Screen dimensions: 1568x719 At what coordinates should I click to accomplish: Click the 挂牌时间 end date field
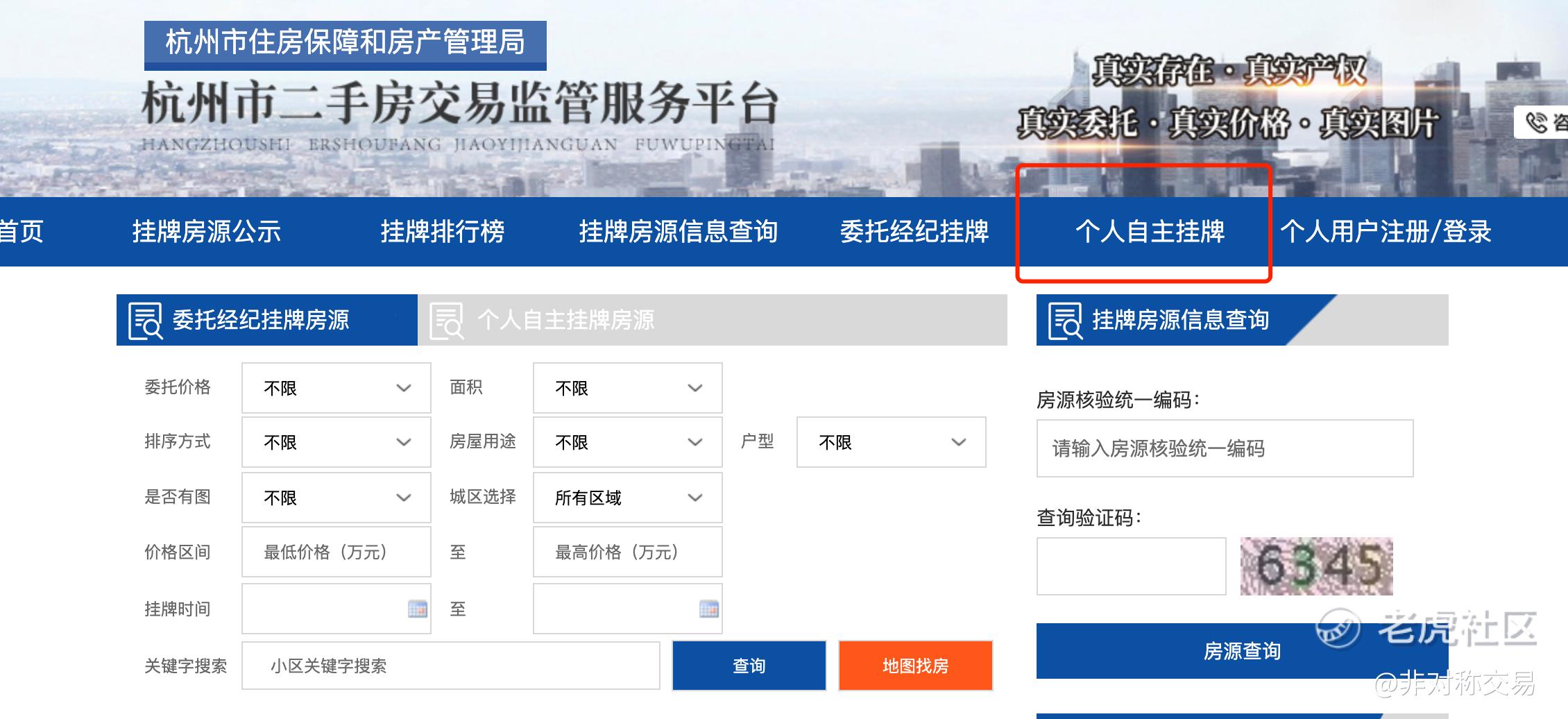[628, 609]
